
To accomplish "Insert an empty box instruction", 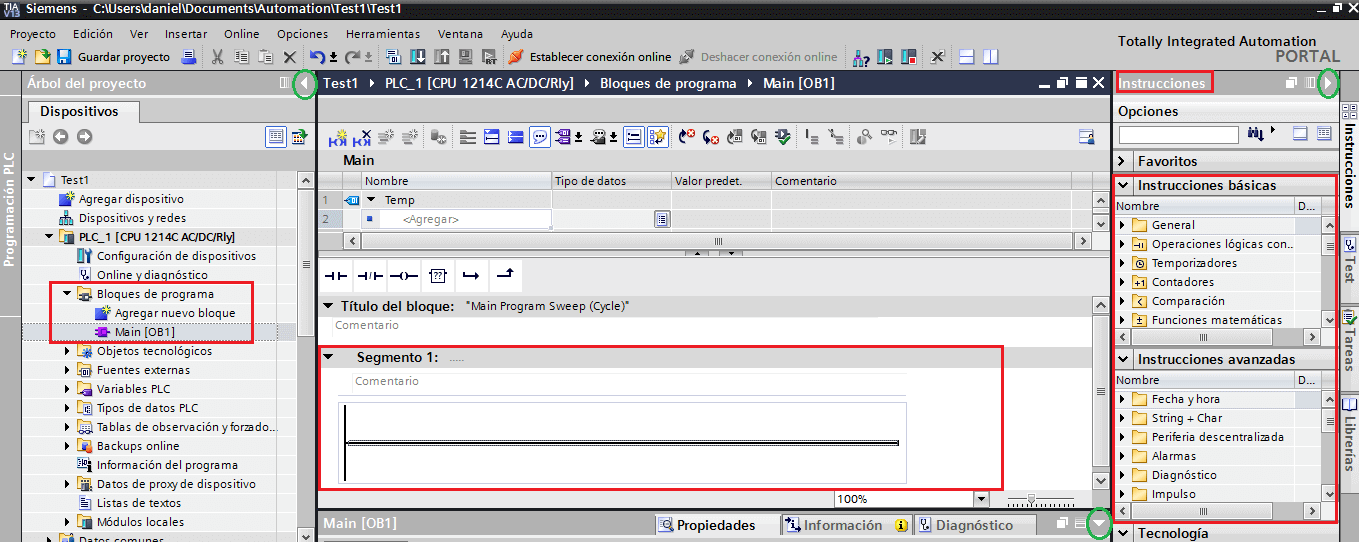I will [437, 275].
